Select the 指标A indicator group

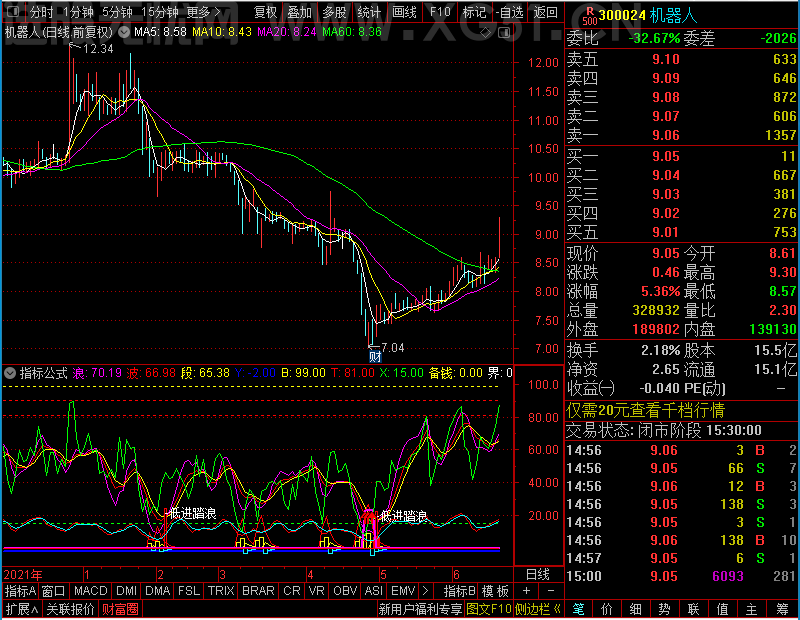click(20, 591)
